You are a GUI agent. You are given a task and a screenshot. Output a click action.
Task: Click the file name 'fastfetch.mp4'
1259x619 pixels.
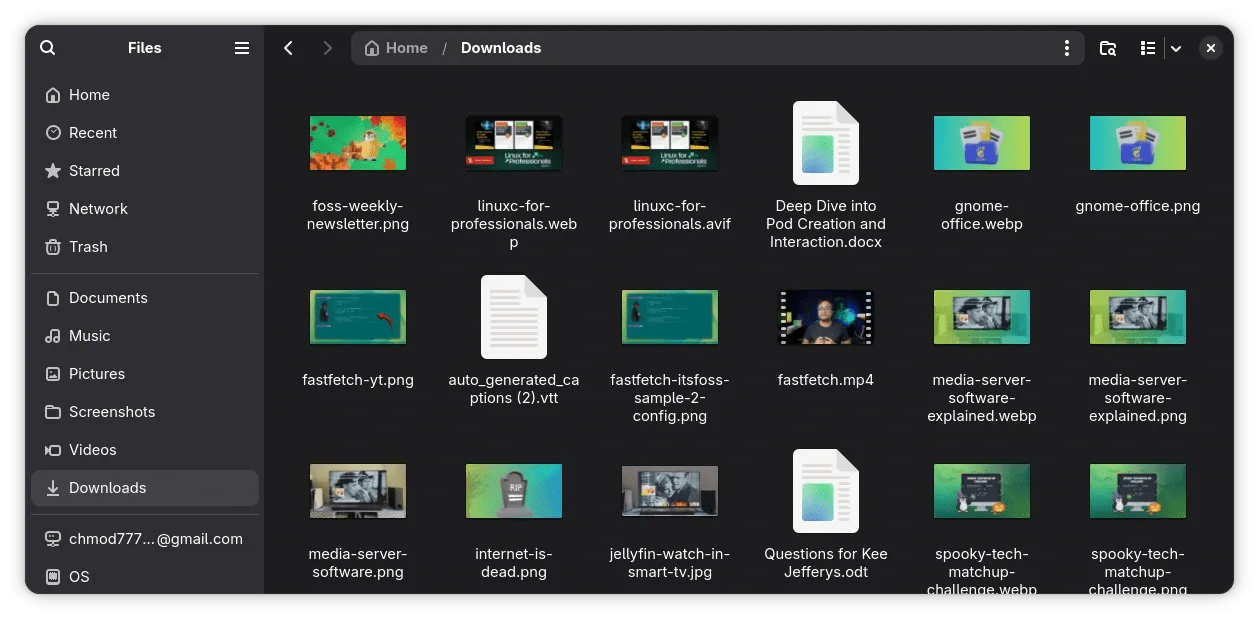tap(826, 380)
